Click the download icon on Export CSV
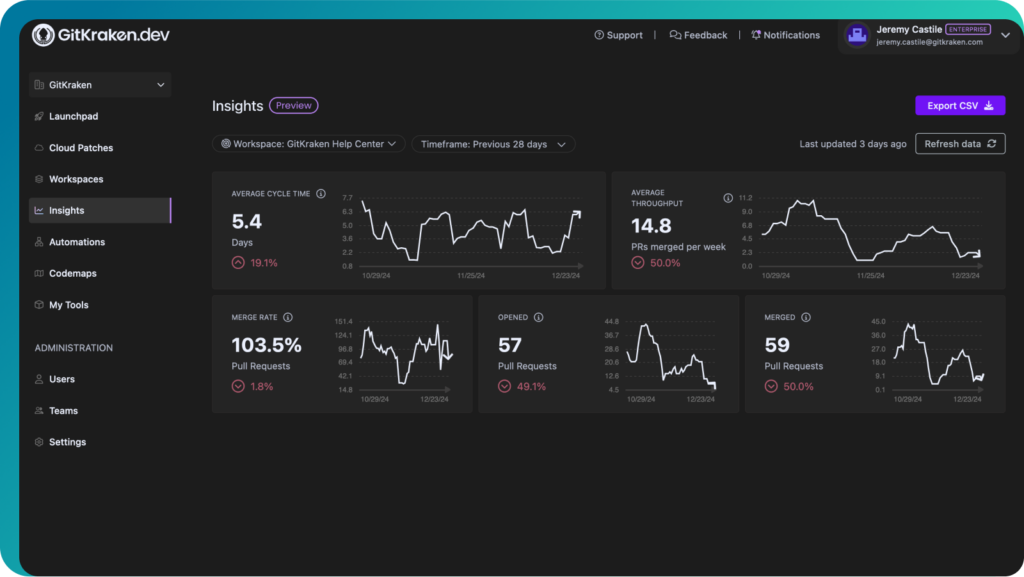 pyautogui.click(x=989, y=106)
